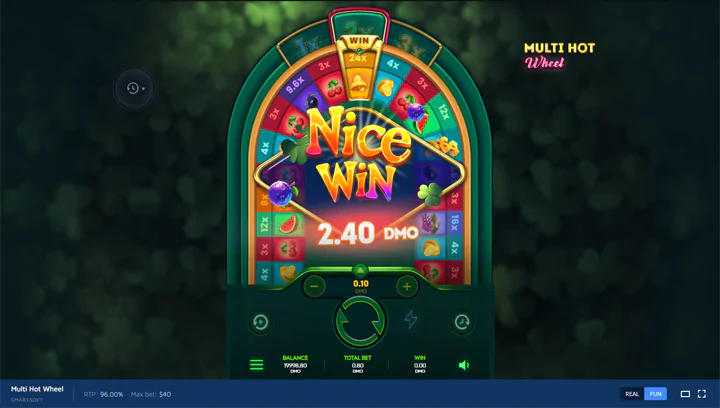
Task: Enable turbo mode lightning bolt icon
Action: pyautogui.click(x=411, y=319)
